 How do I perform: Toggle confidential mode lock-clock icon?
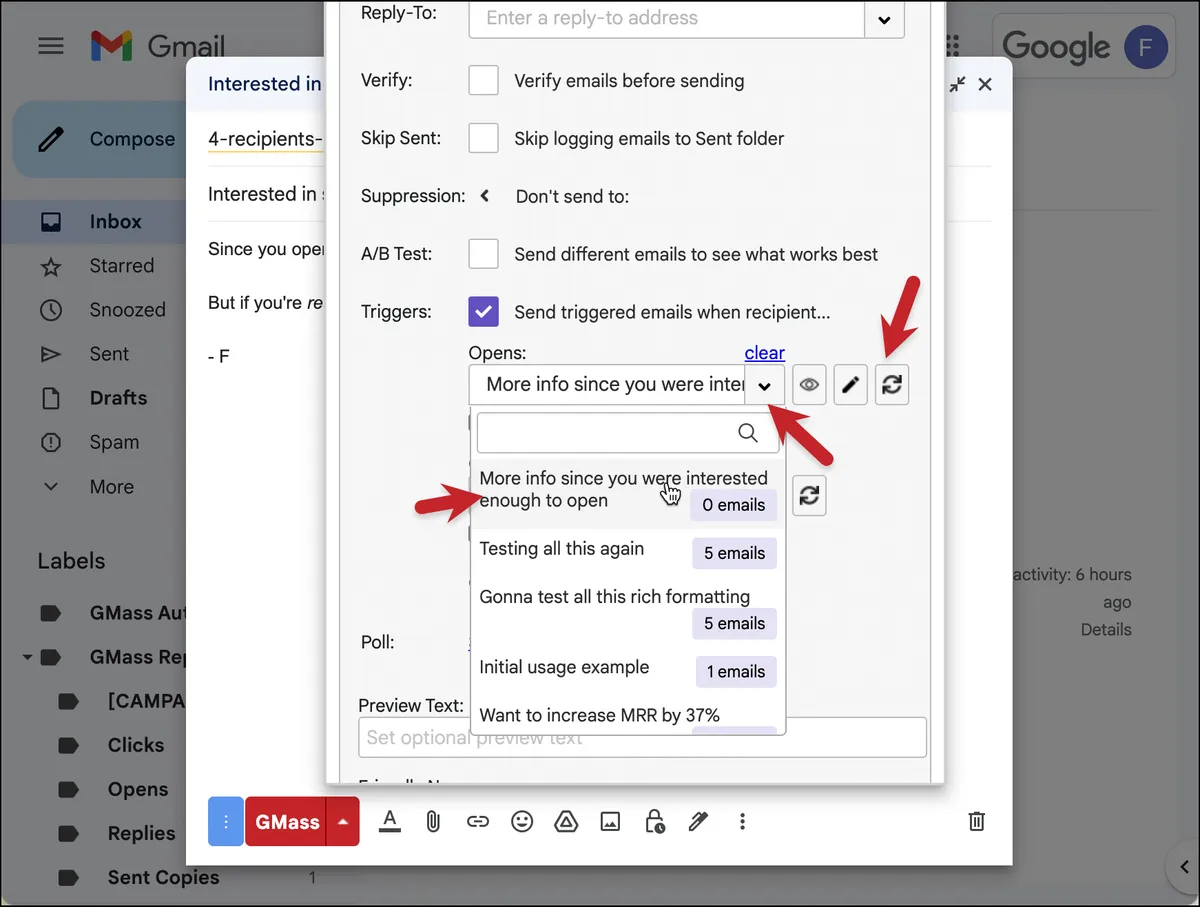click(655, 822)
